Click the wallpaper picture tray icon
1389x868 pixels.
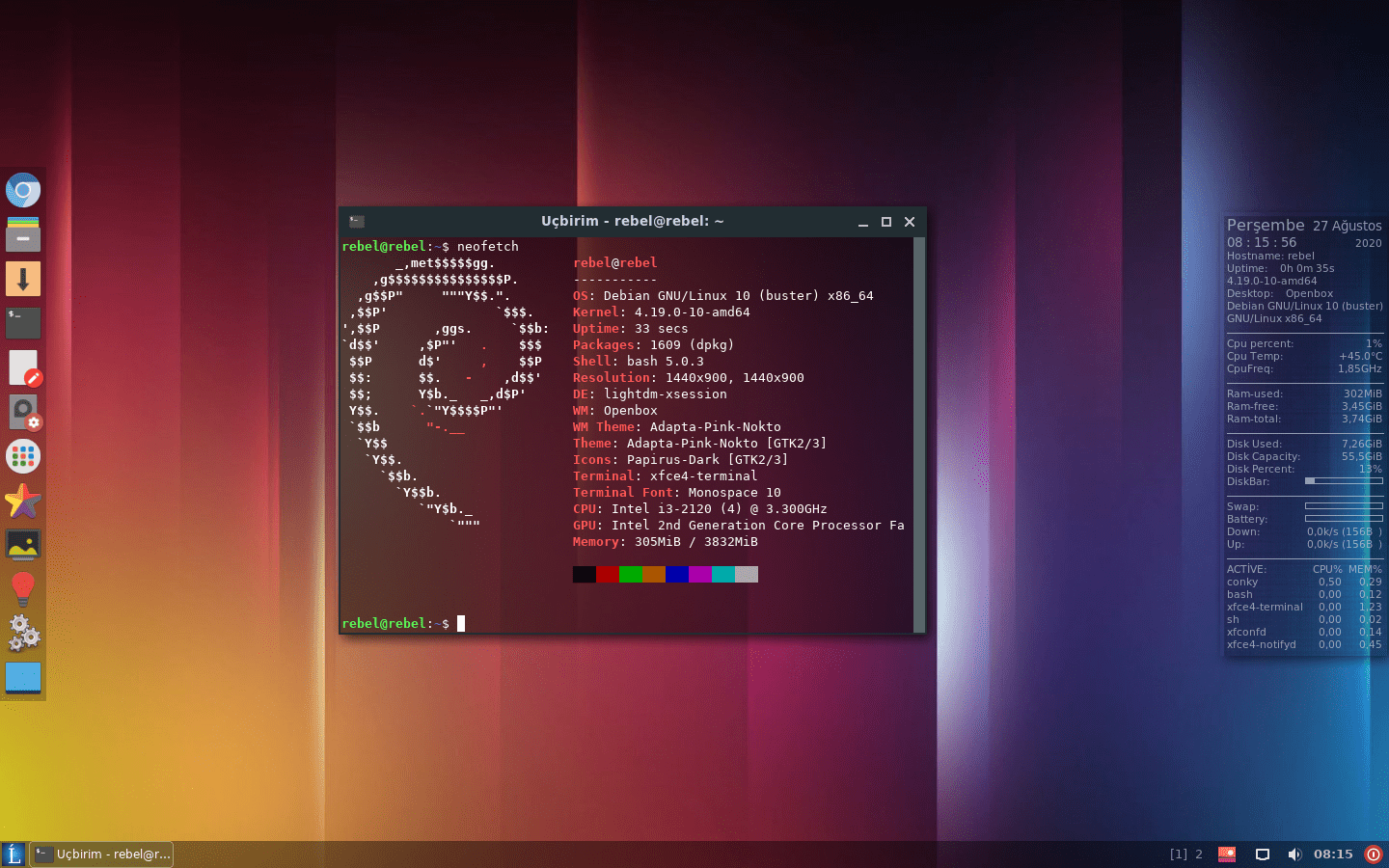[x=1227, y=854]
